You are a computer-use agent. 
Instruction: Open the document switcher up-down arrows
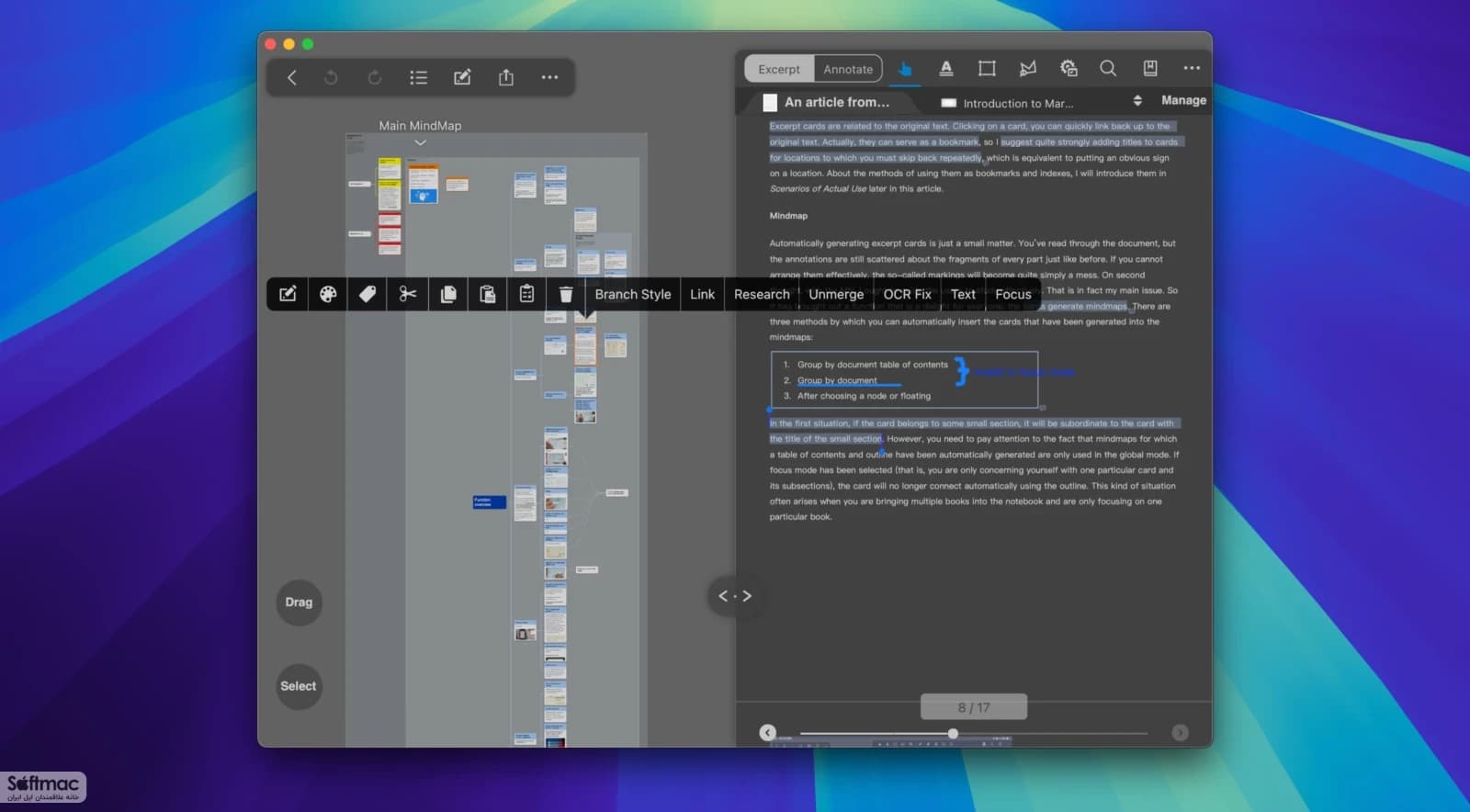click(1137, 100)
